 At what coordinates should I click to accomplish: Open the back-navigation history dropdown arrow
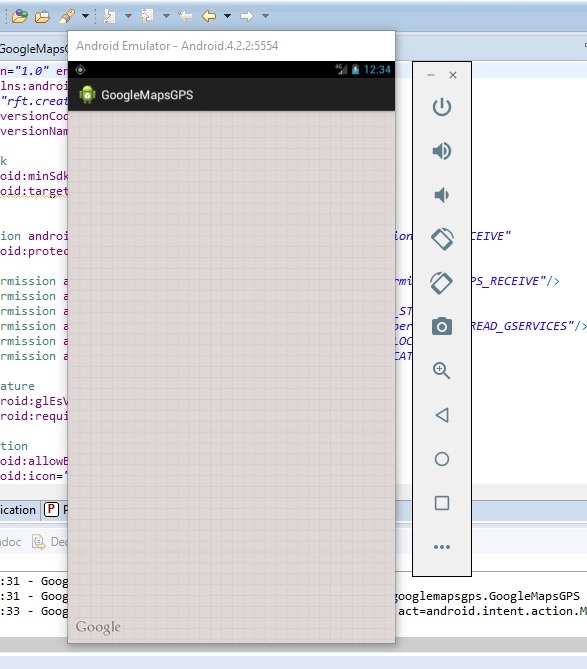click(227, 16)
